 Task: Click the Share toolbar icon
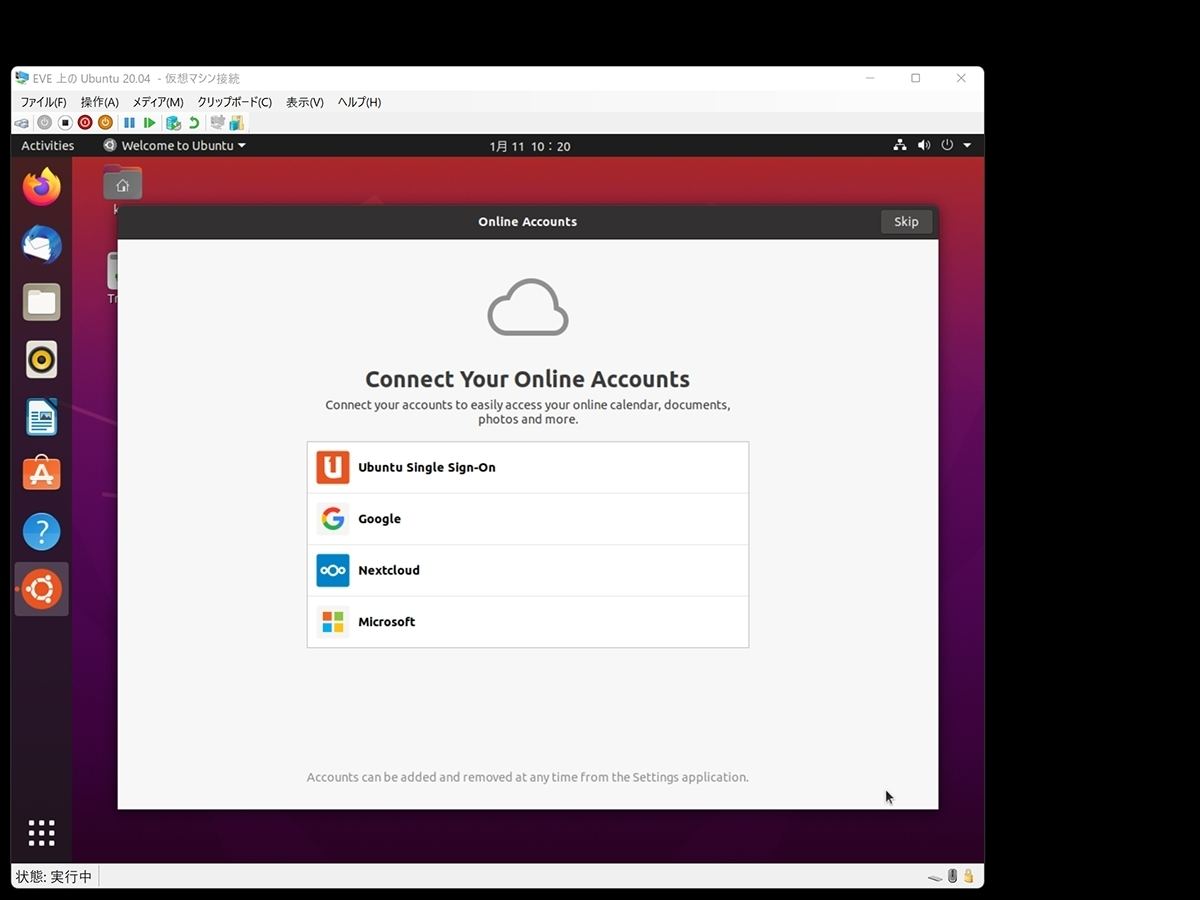pyautogui.click(x=236, y=123)
